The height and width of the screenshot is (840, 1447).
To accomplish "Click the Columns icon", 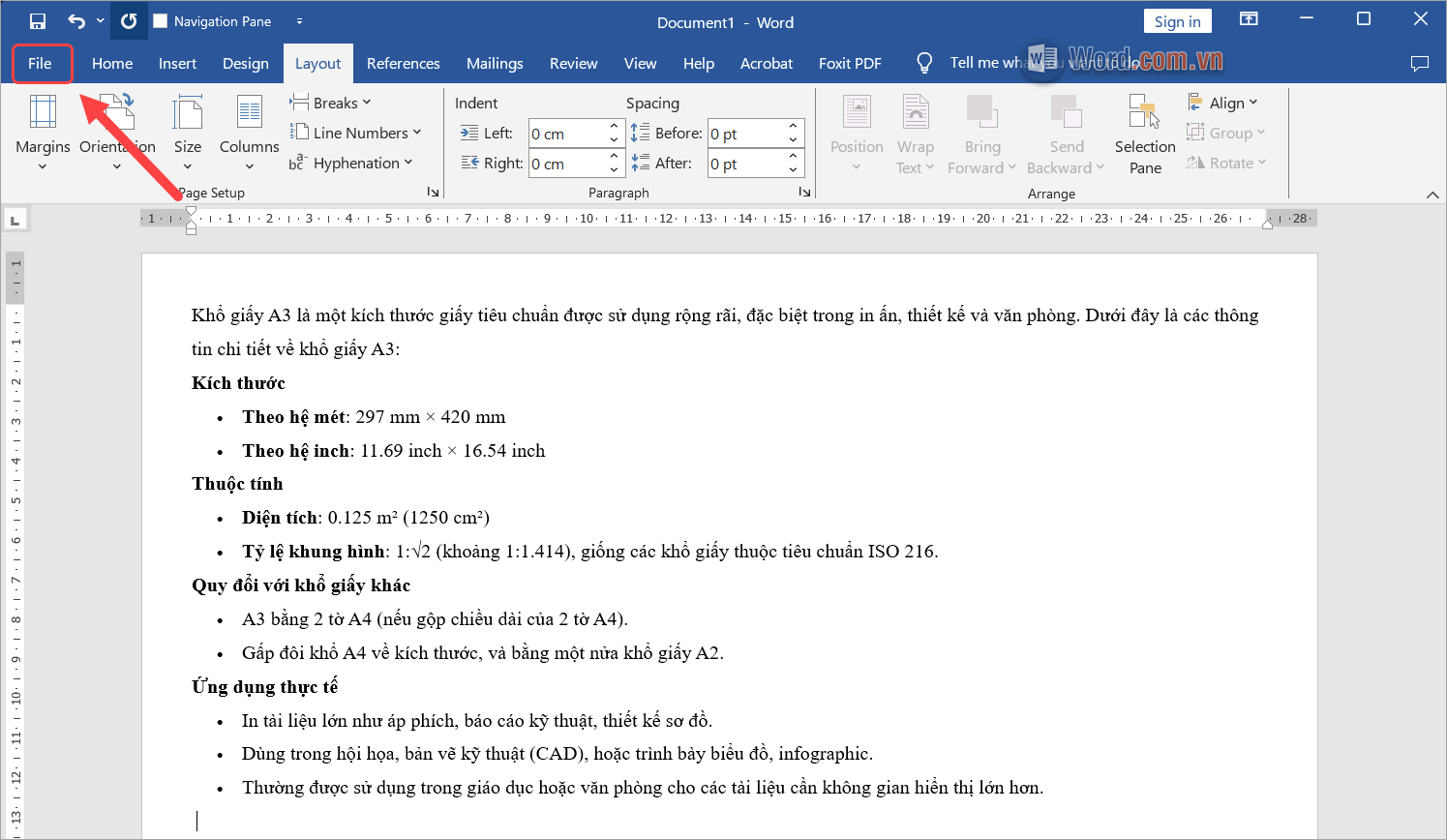I will [249, 121].
